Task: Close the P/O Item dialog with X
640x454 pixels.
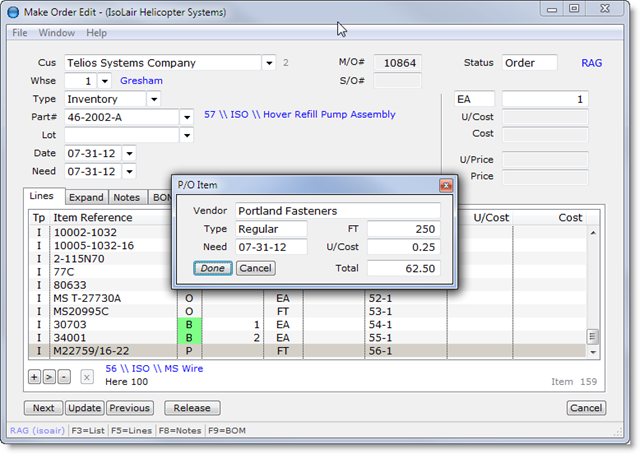Action: (x=446, y=185)
